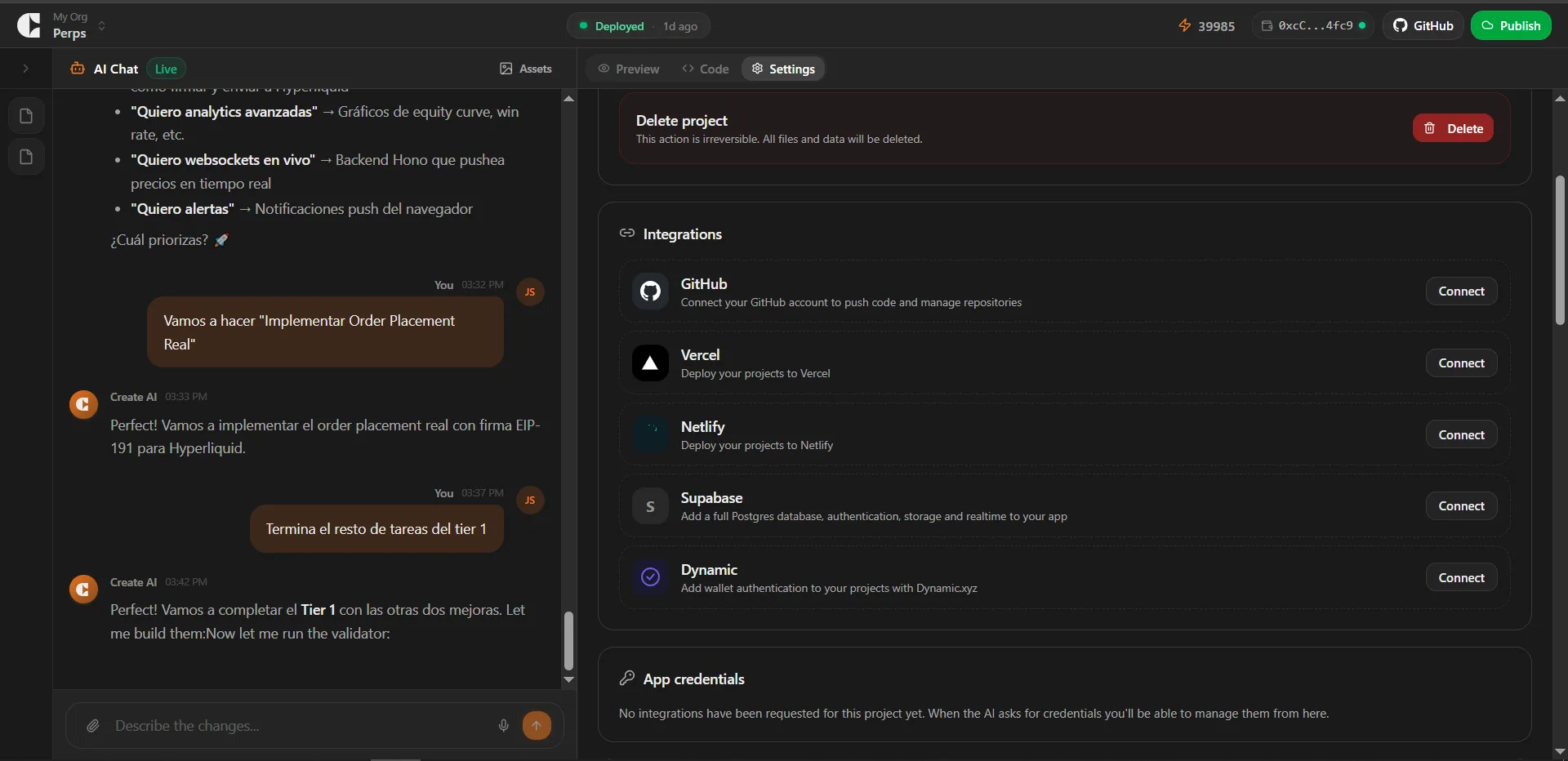Image resolution: width=1568 pixels, height=761 pixels.
Task: Click the '1d ago' deployment time
Action: tap(680, 26)
